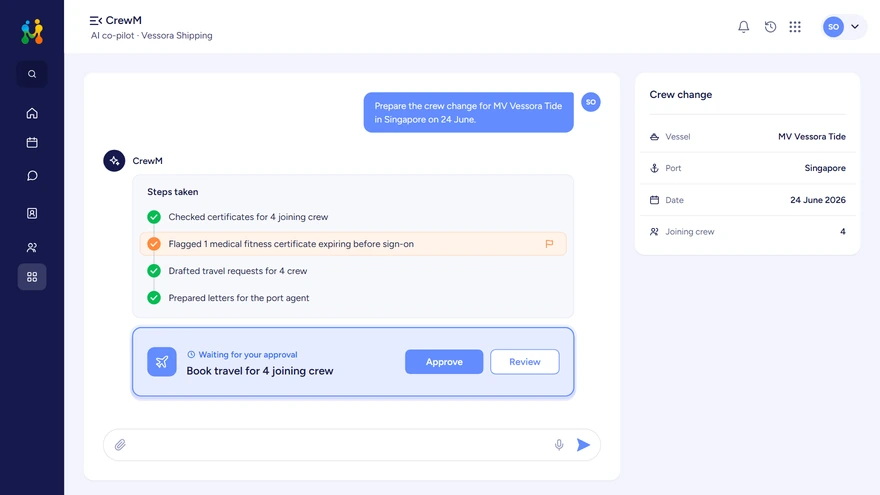The image size is (880, 495).
Task: Click the CrewM colorful logo in sidebar
Action: coord(32,31)
